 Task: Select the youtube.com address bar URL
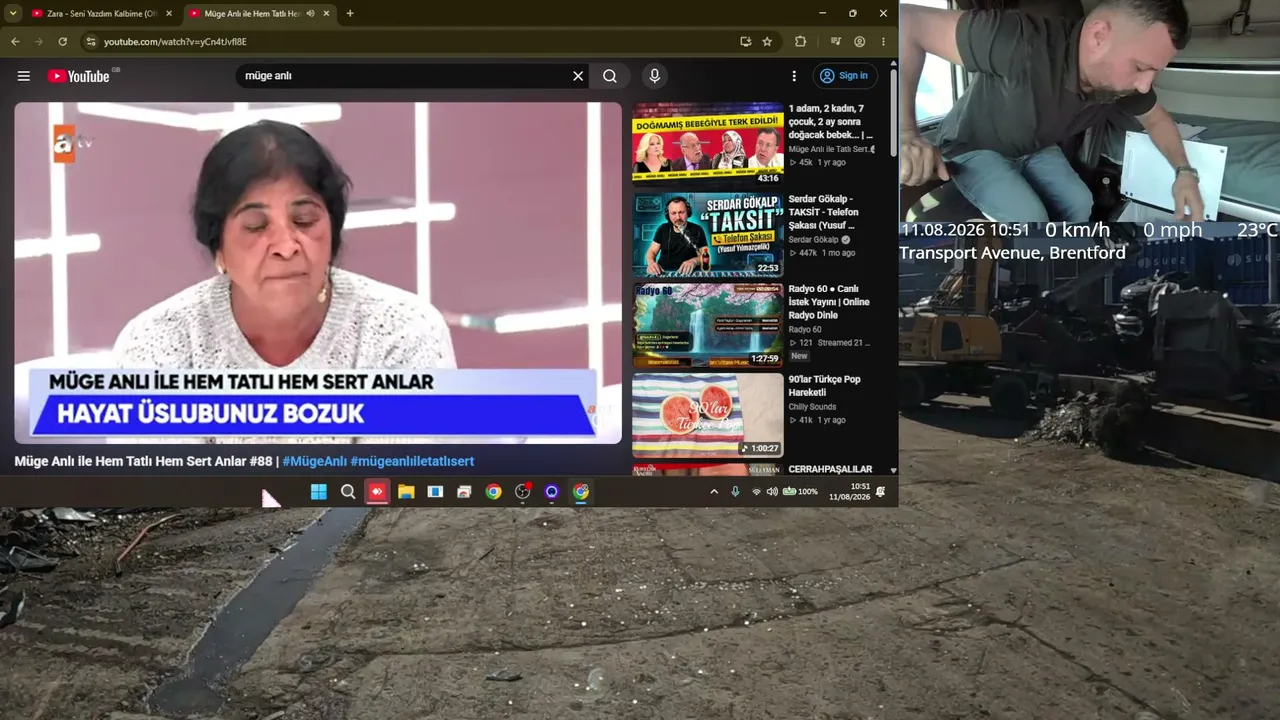tap(175, 42)
